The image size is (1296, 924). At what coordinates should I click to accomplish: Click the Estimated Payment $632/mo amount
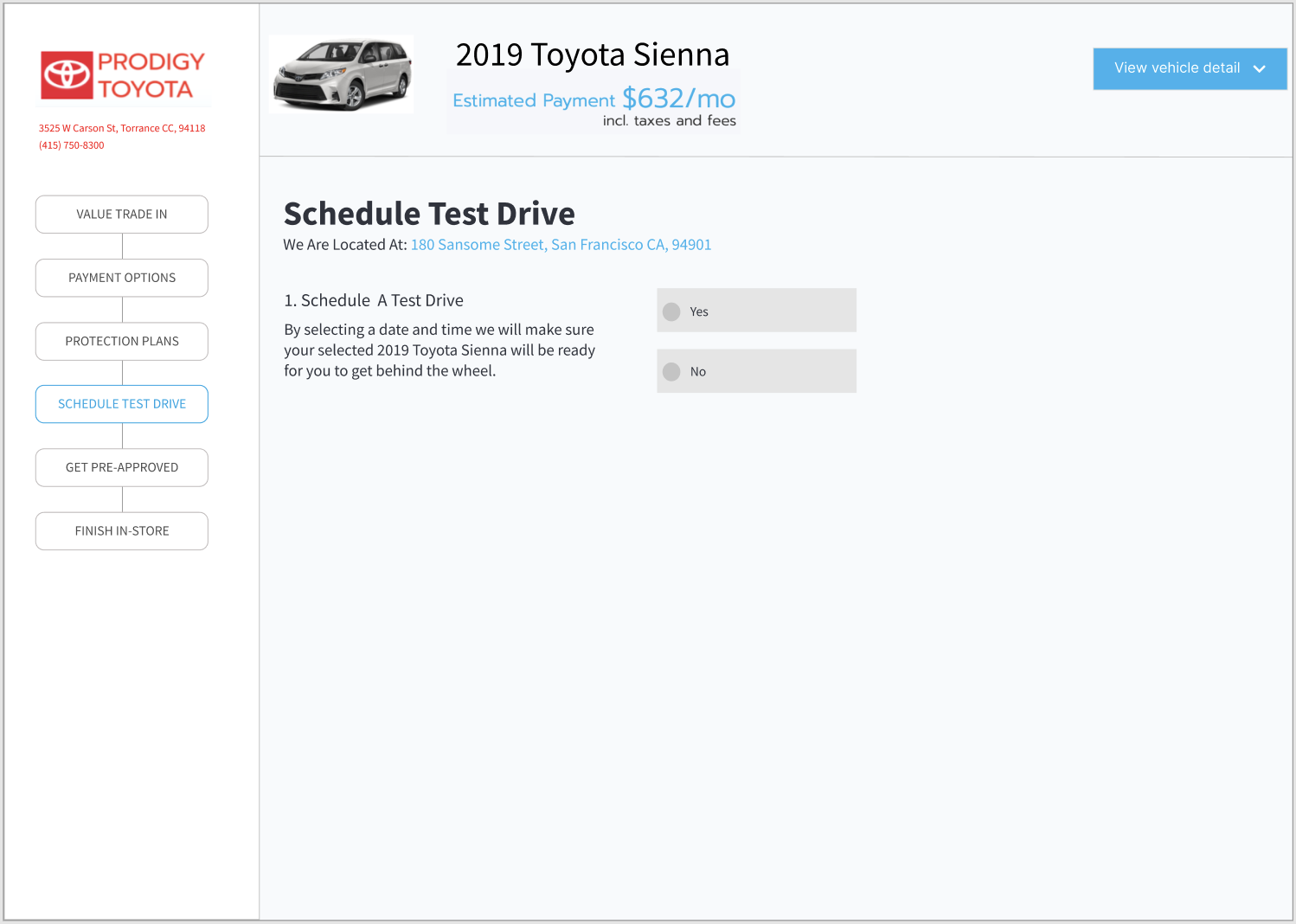pos(594,99)
